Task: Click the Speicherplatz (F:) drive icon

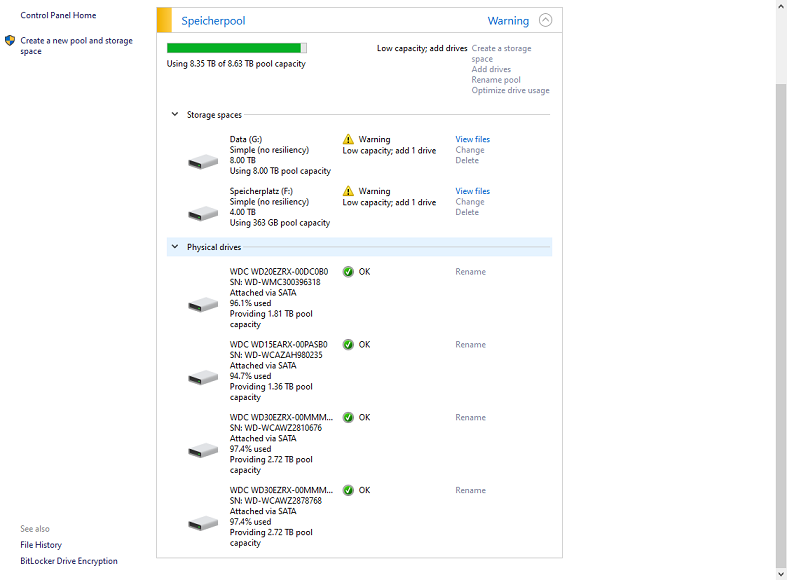Action: (x=203, y=213)
